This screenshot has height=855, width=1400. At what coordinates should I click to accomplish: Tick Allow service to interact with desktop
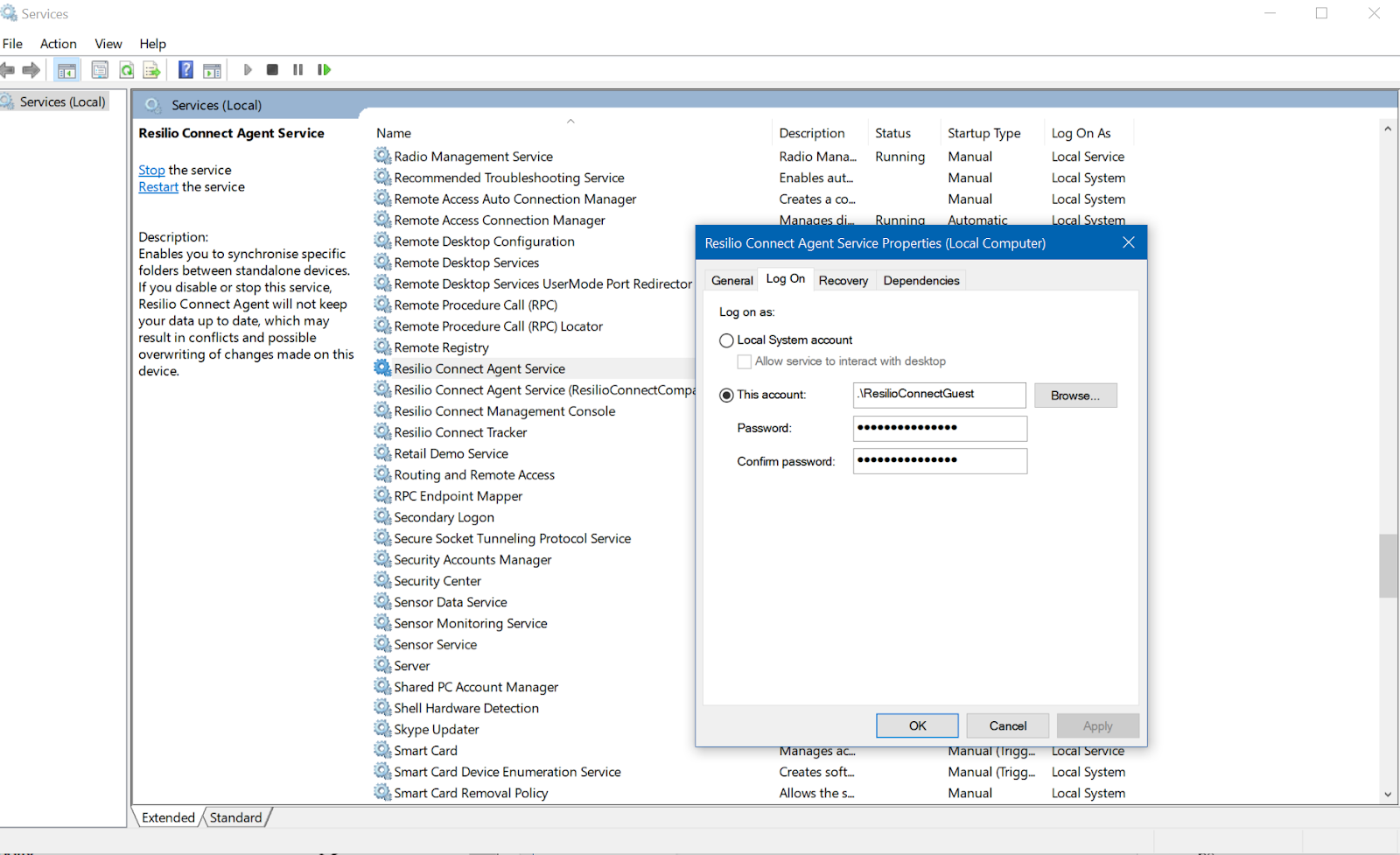click(745, 361)
